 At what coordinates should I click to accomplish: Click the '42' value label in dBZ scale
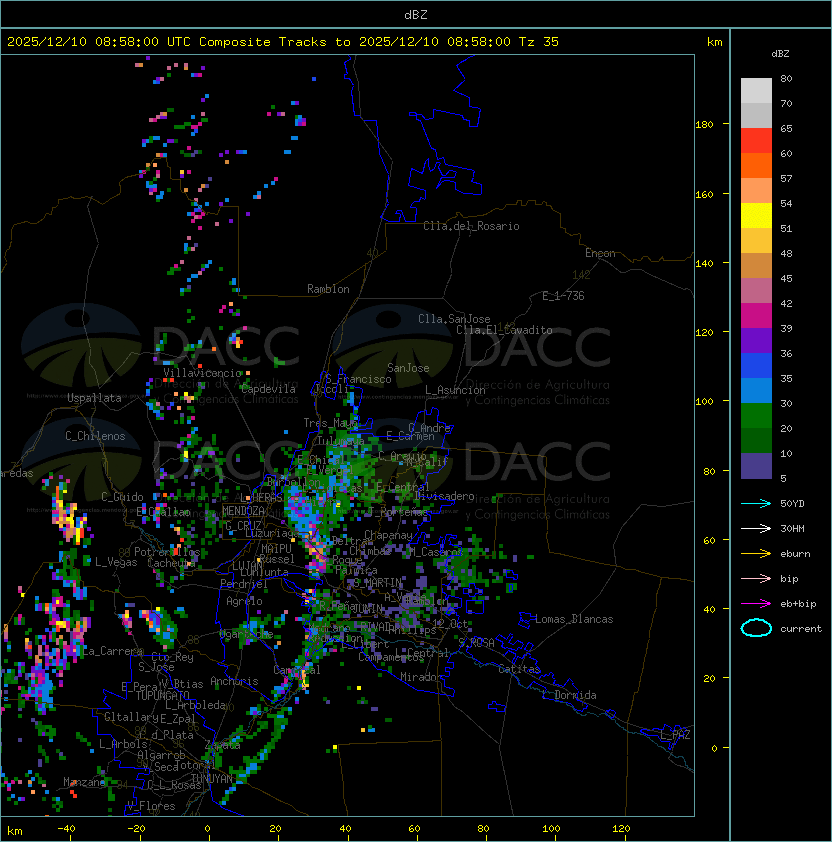(786, 303)
